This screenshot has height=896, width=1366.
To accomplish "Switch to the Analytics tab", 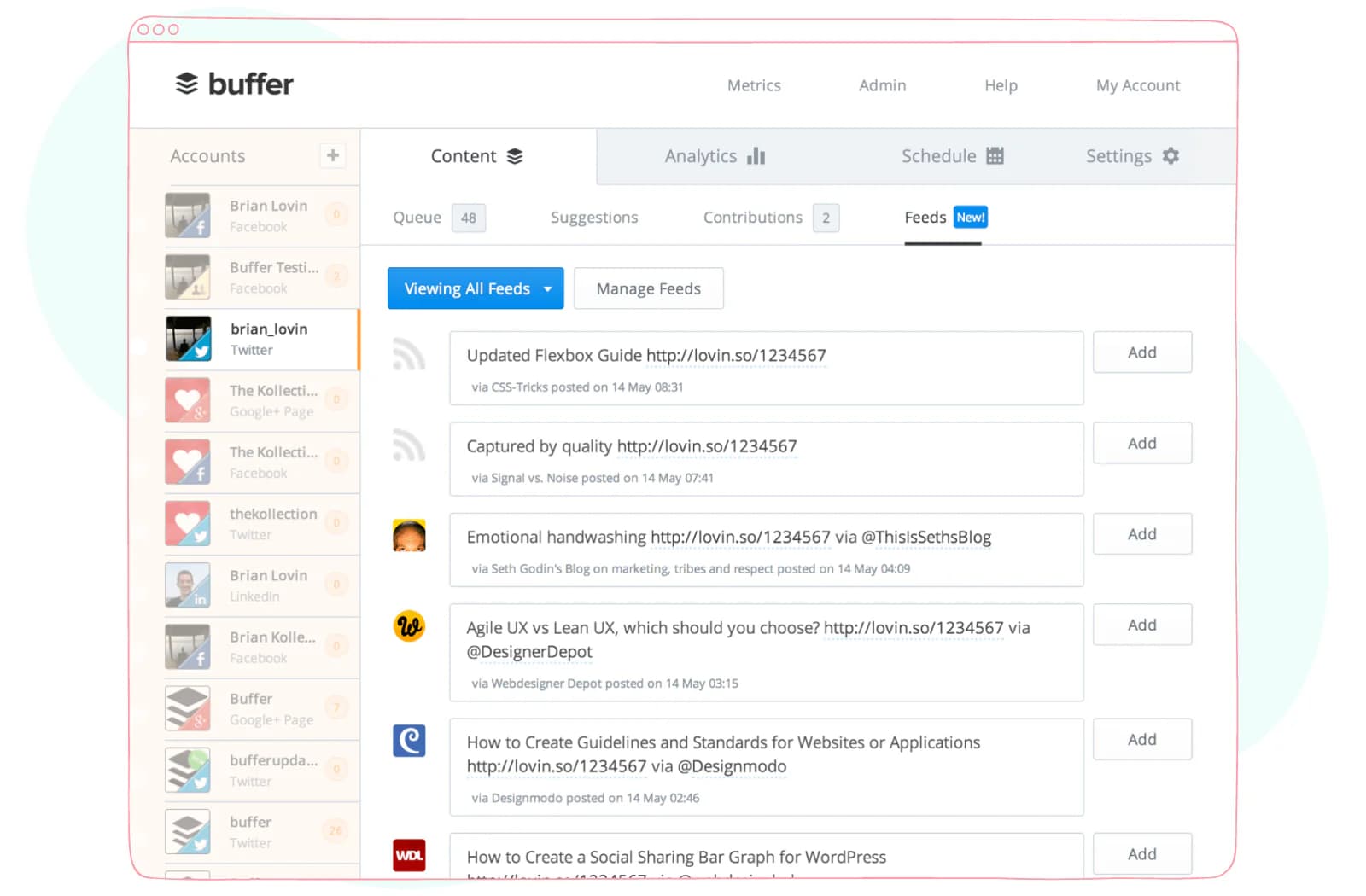I will pyautogui.click(x=715, y=156).
